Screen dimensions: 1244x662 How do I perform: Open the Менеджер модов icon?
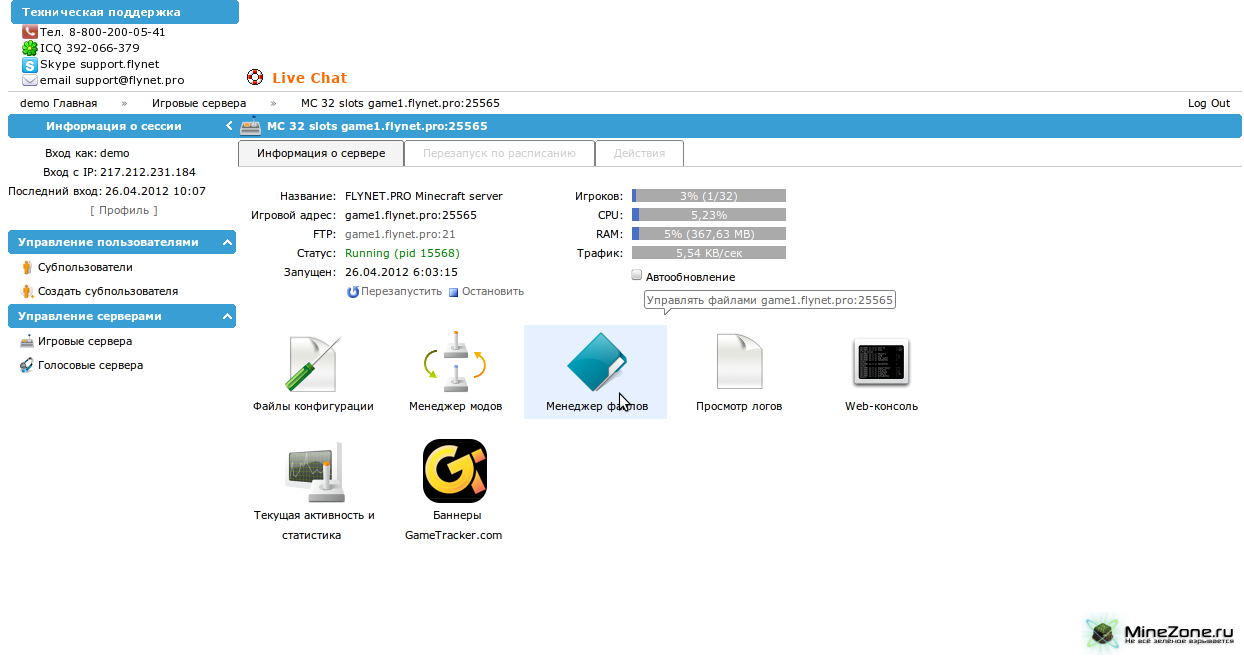click(455, 363)
